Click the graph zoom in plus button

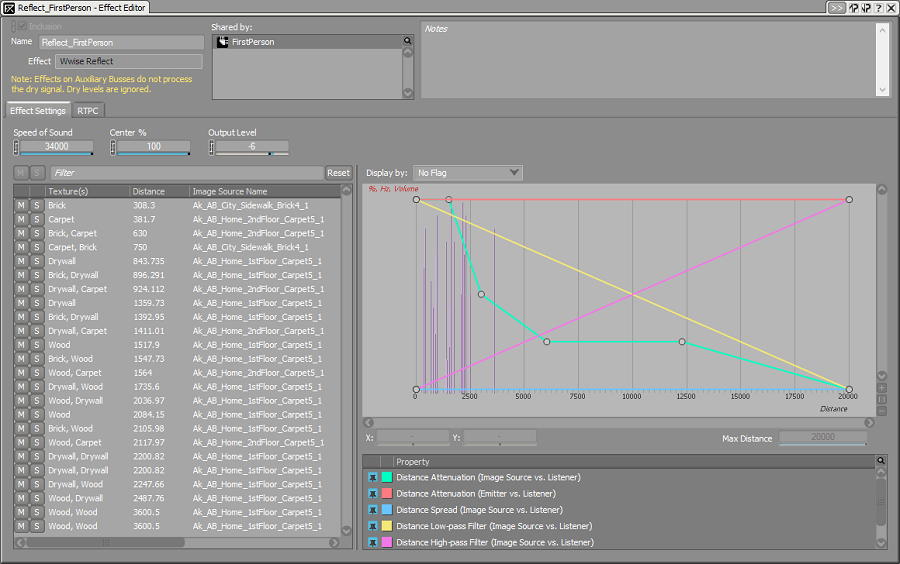pyautogui.click(x=881, y=387)
